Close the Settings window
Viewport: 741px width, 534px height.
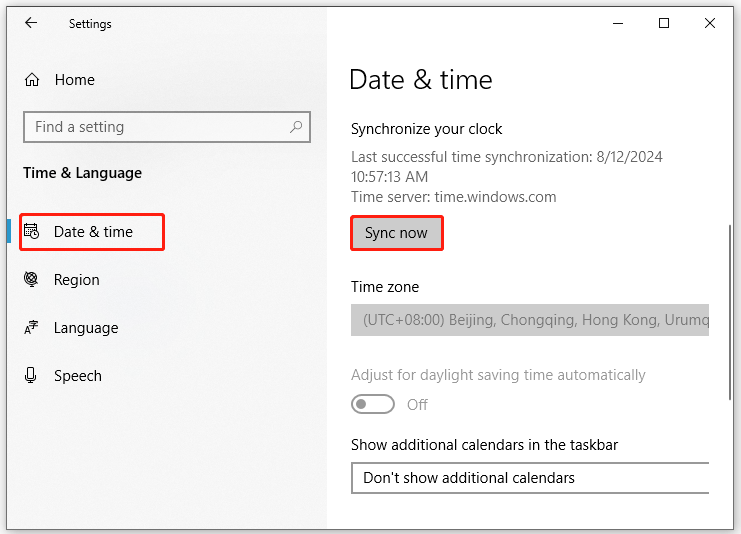[710, 24]
